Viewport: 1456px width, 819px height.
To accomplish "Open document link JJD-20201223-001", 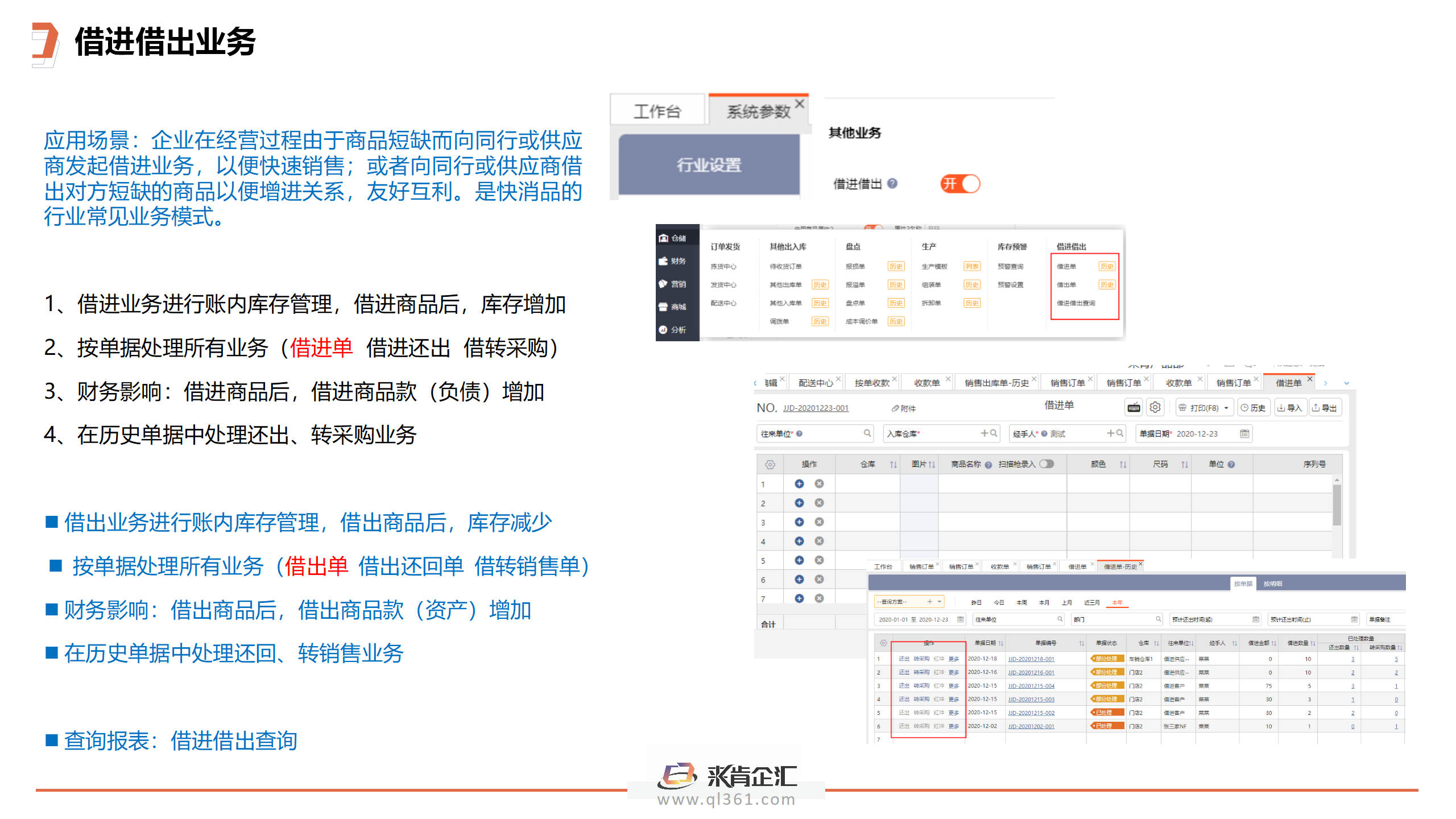I will coord(816,408).
